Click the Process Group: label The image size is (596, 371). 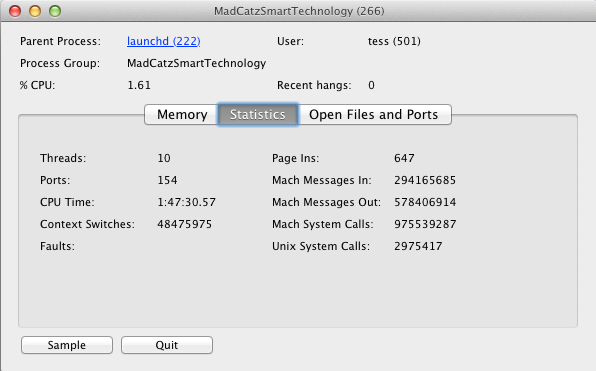point(60,63)
